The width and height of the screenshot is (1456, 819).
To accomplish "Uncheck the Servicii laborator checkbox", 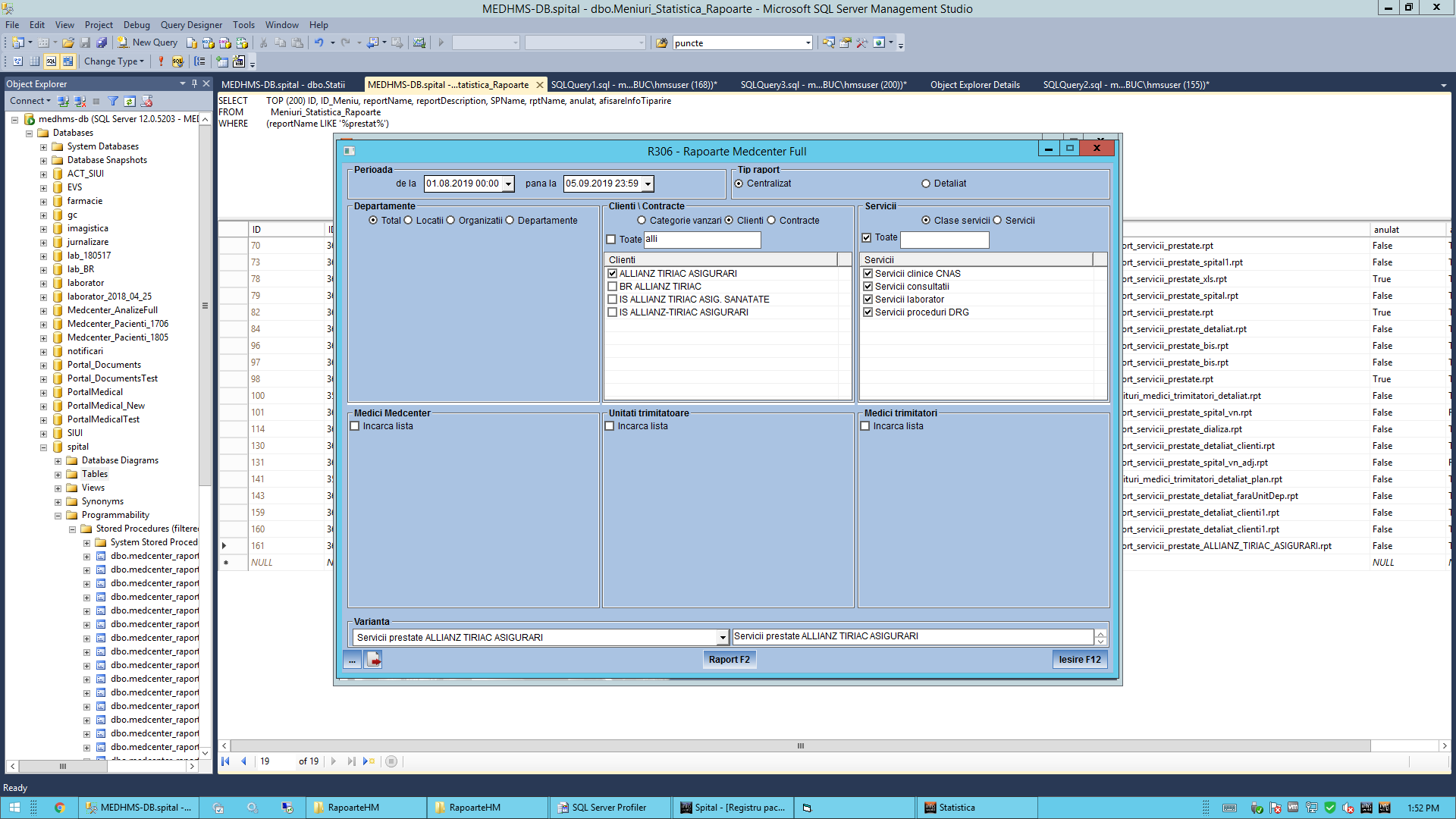I will tap(868, 300).
